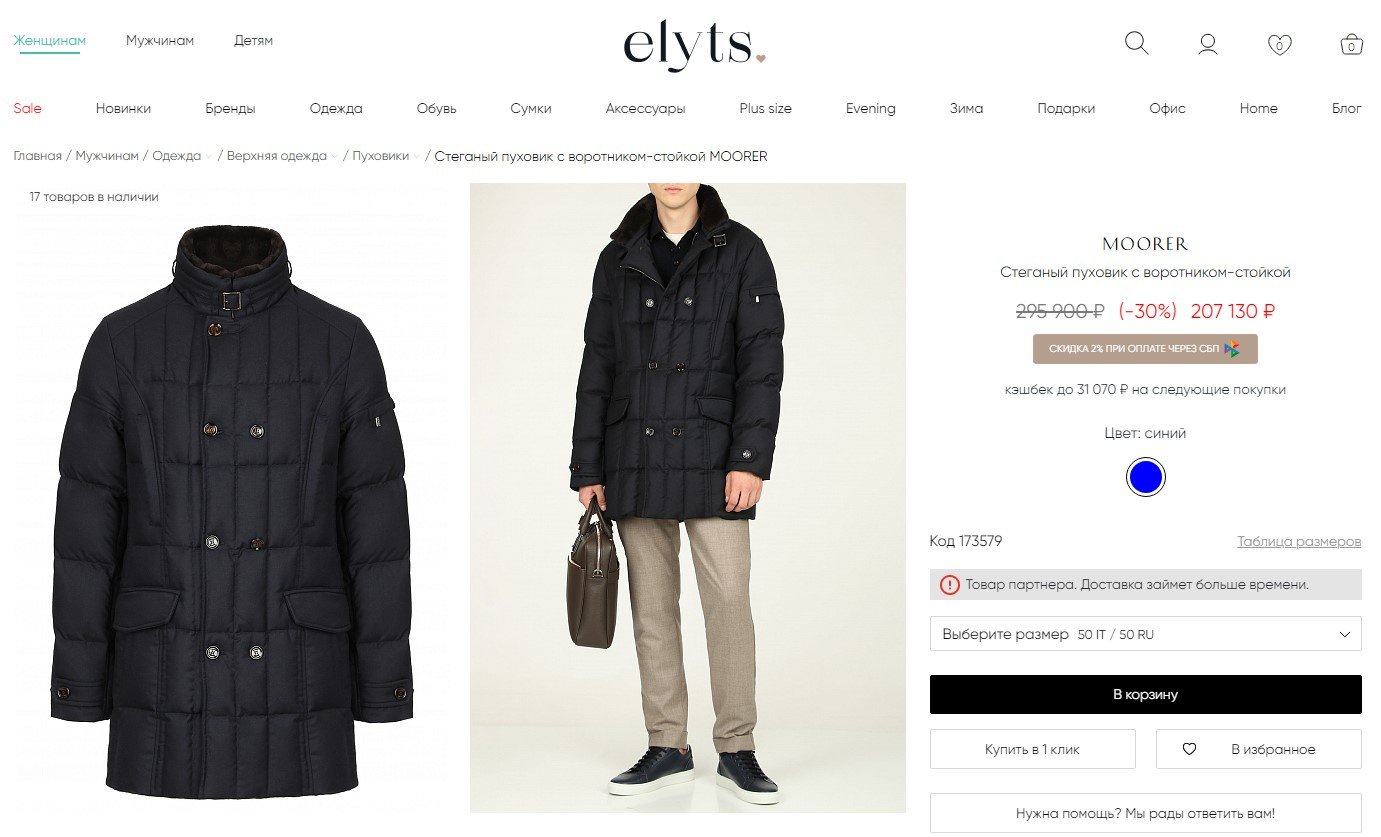Screen dimensions: 1381x837
Task: Click the red partner item warning icon
Action: coord(949,585)
